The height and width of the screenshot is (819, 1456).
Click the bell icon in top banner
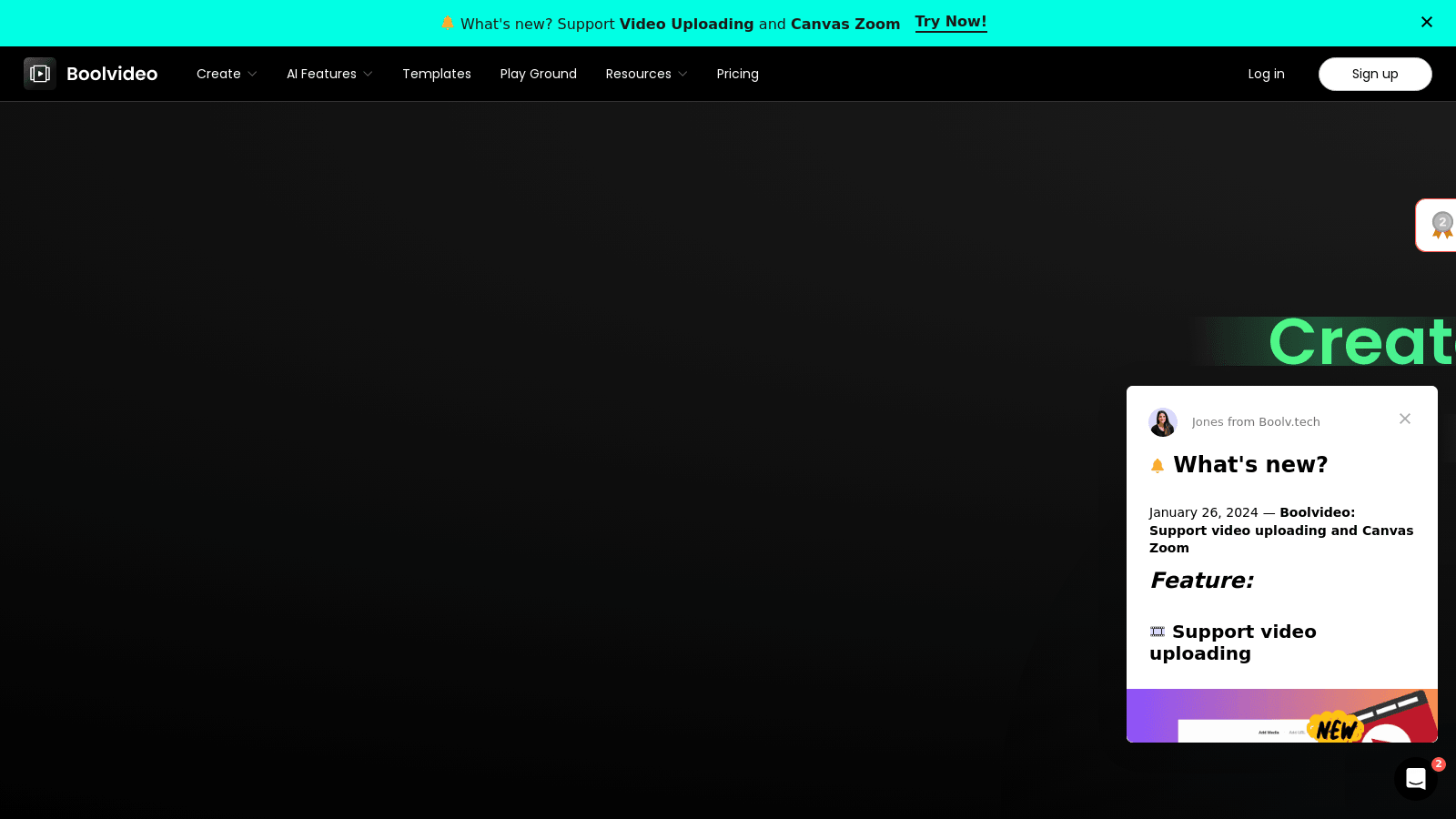447,24
